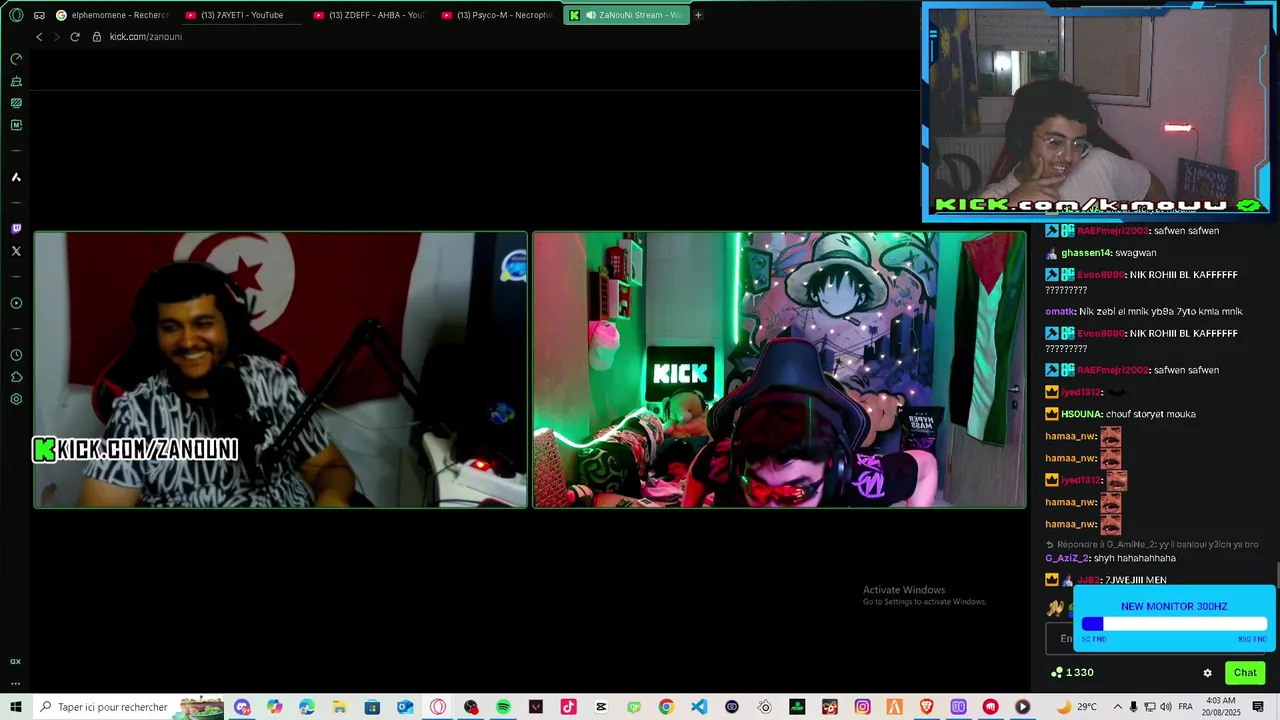Click username JJB2 in chat
The image size is (1280, 720).
[x=1088, y=580]
